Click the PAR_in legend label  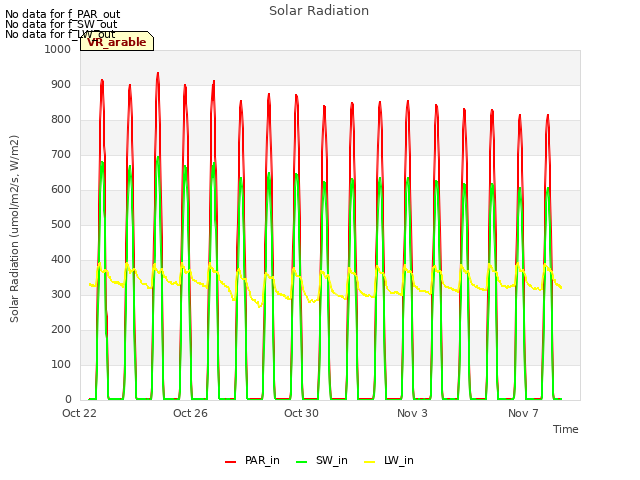point(262,460)
